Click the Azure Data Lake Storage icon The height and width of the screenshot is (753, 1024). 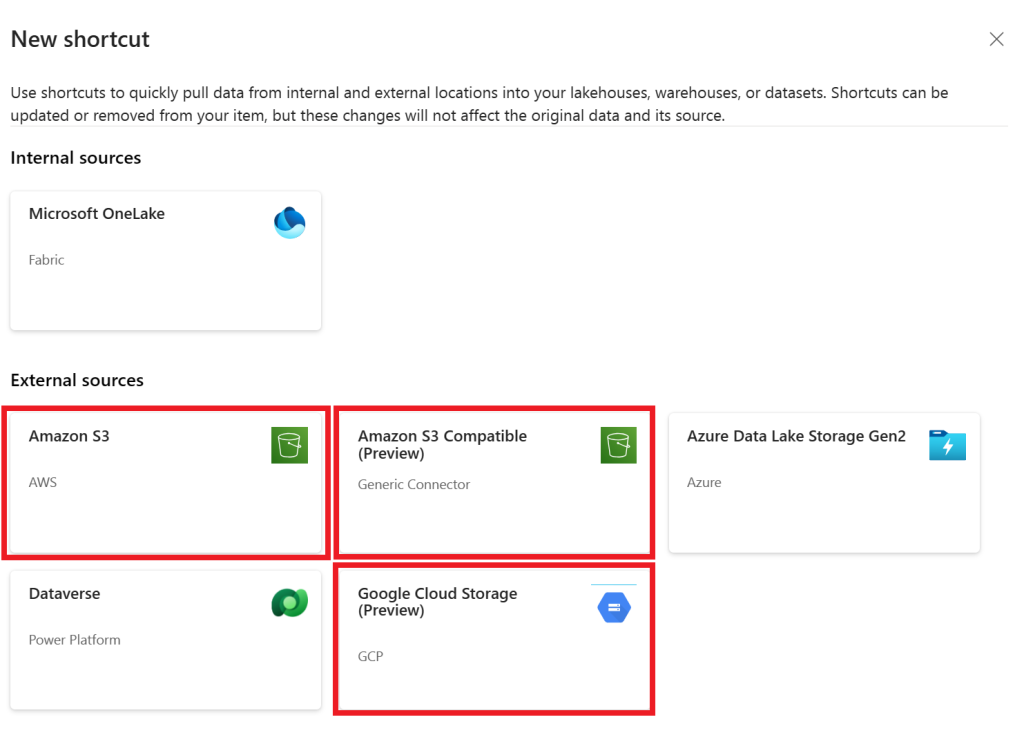947,445
